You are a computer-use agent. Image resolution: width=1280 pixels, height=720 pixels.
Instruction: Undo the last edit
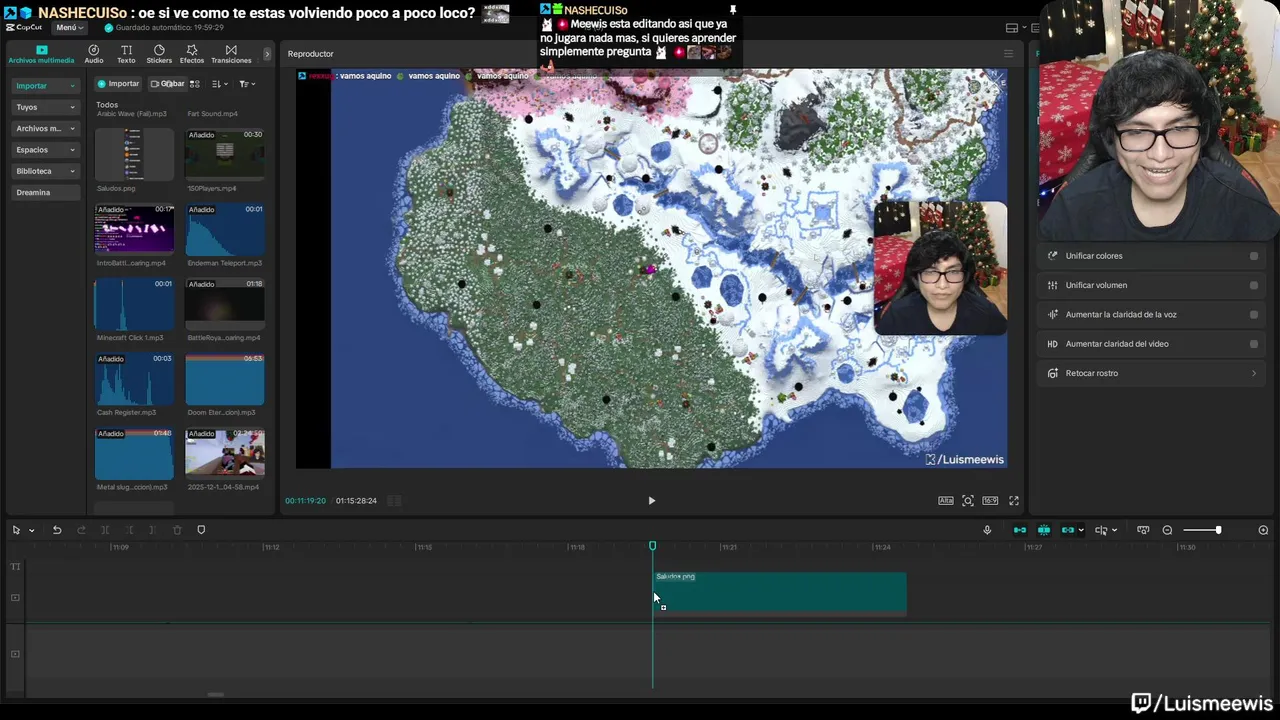click(x=57, y=530)
